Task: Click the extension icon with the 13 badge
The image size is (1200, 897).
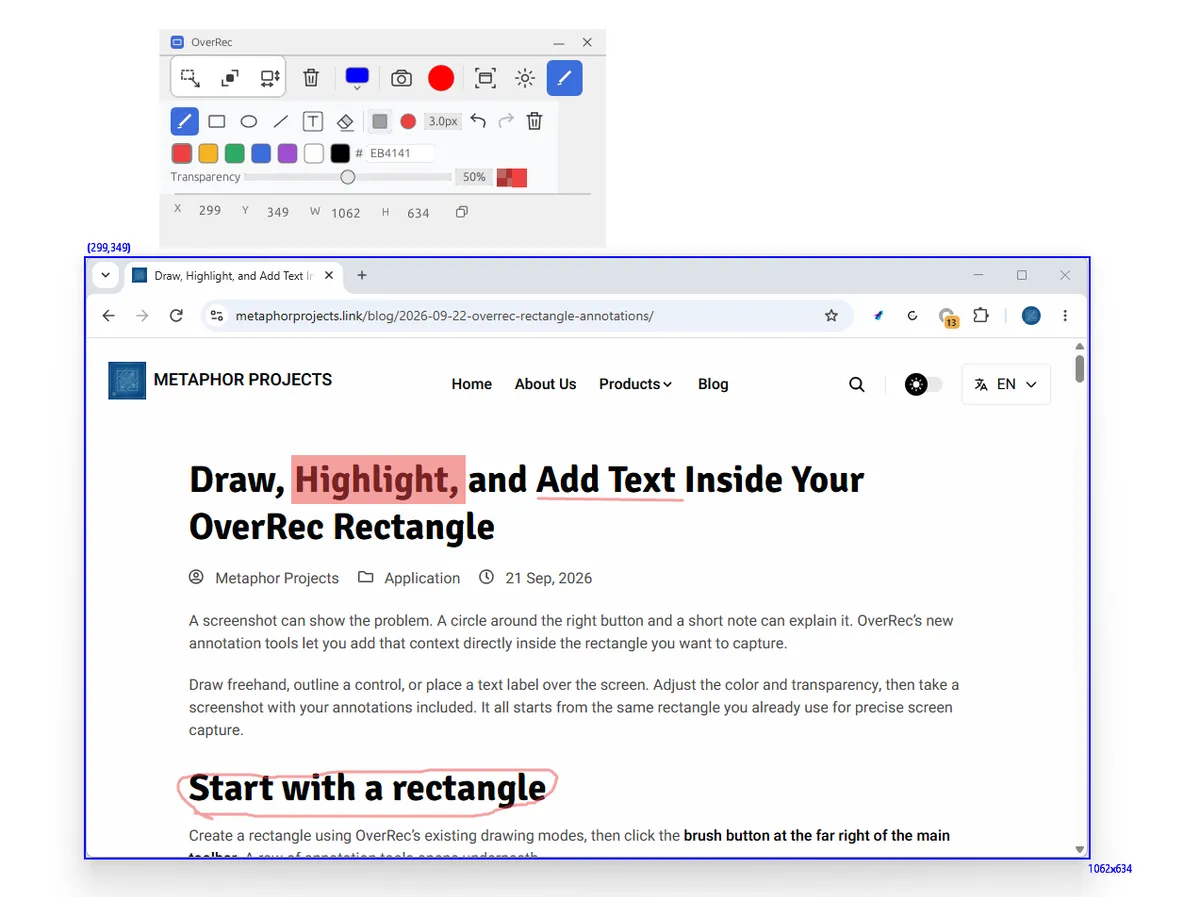Action: (947, 317)
